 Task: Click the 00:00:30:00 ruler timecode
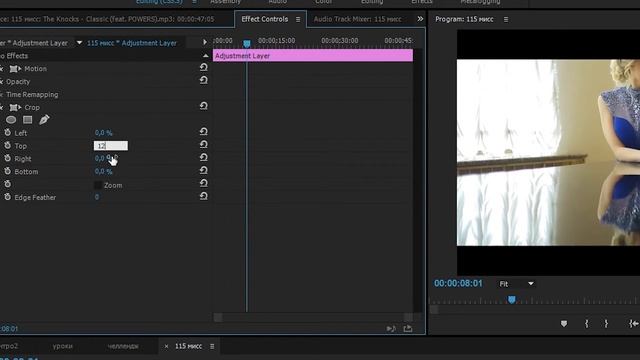click(x=340, y=40)
